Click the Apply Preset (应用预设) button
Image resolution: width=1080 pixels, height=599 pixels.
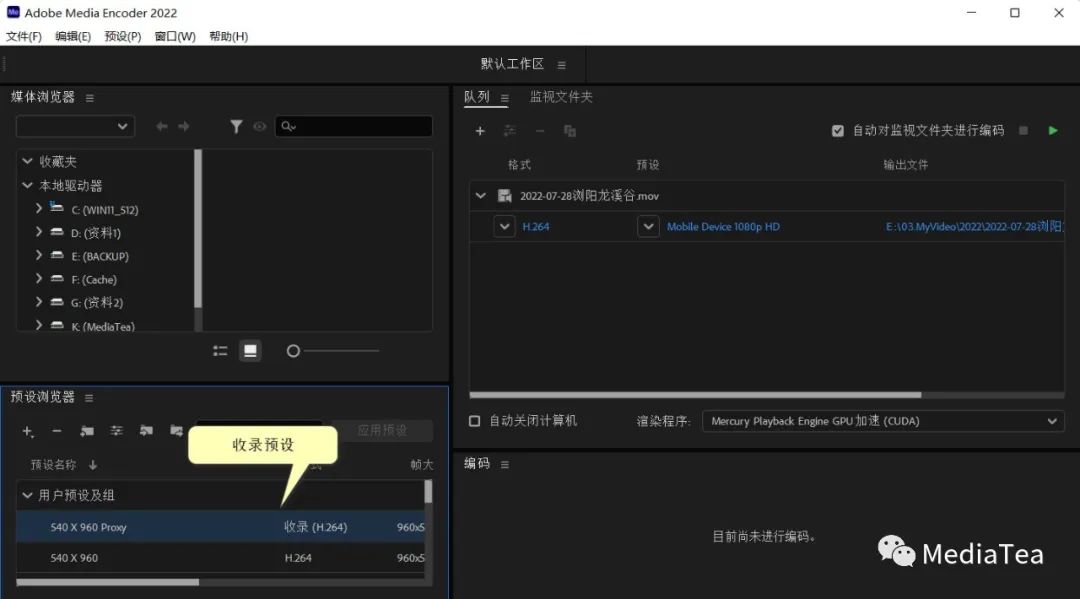[x=382, y=431]
